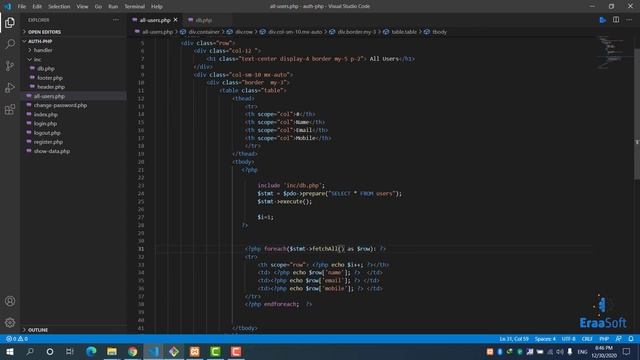Open login.php in the explorer
640x360 pixels.
(45, 124)
